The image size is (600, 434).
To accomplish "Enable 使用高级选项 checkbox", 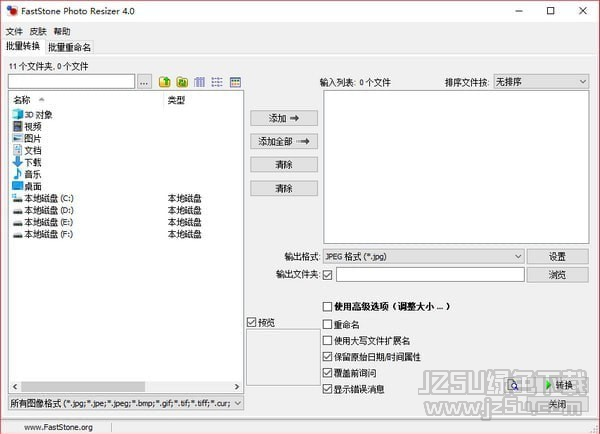I will point(327,307).
